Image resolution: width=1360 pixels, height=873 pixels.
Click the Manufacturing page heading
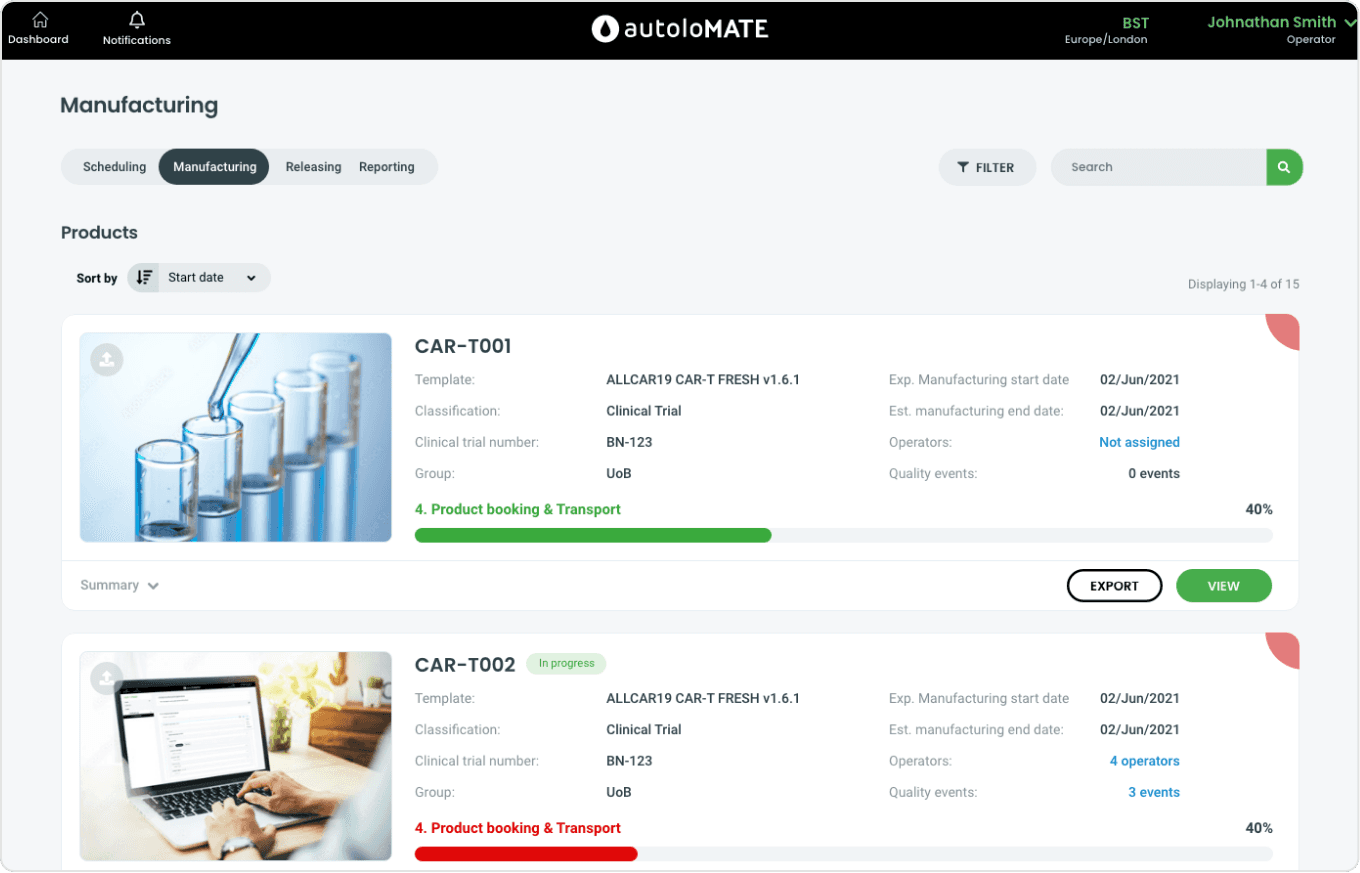point(139,105)
